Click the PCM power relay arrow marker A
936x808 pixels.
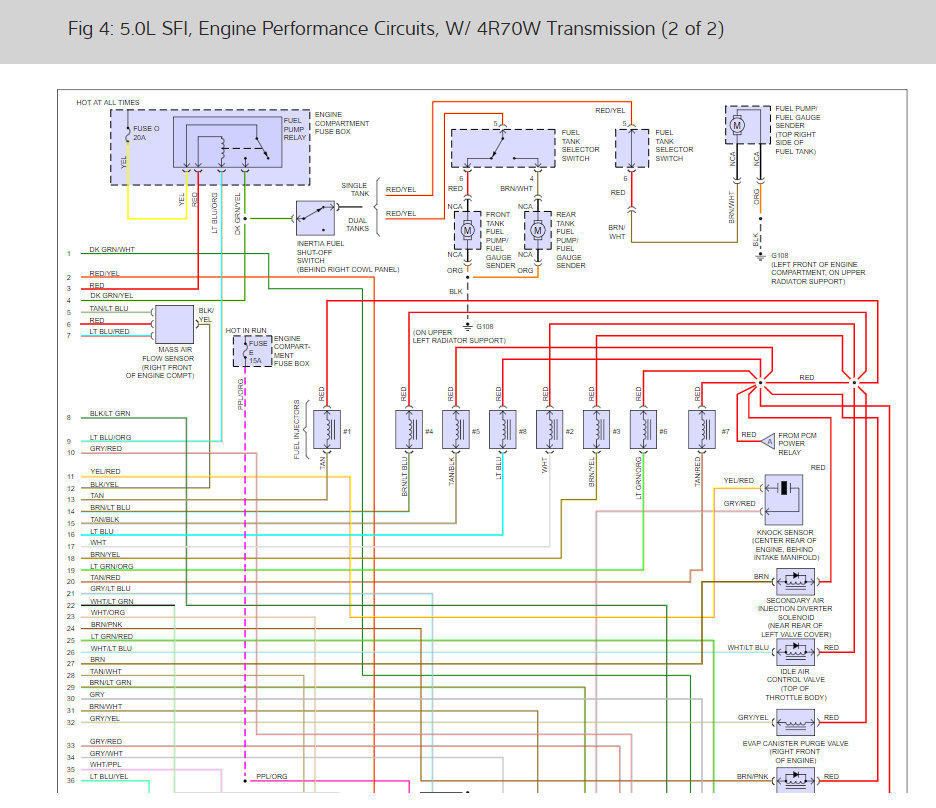click(x=768, y=442)
